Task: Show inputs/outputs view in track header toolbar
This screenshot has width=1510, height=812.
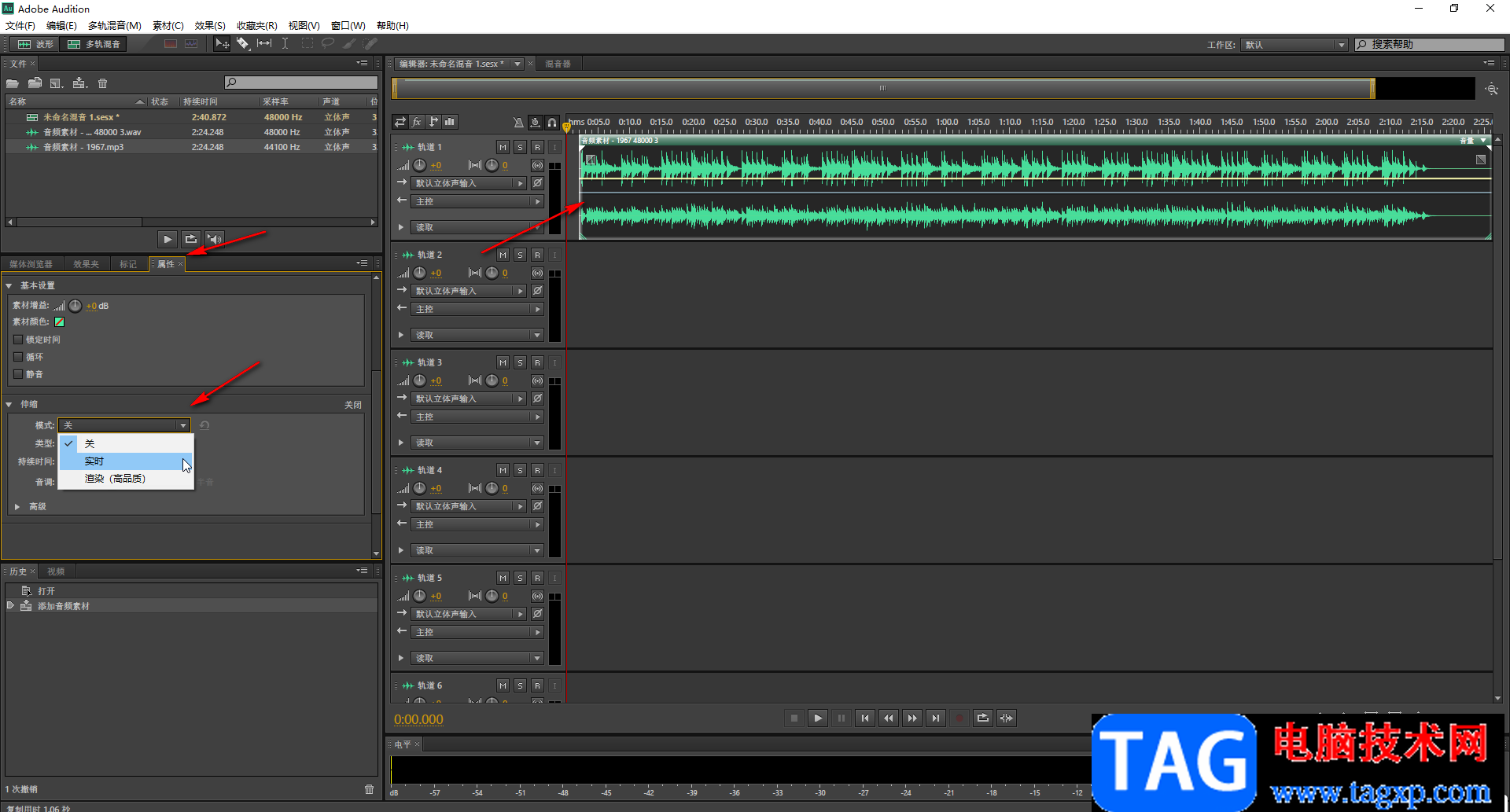Action: 400,122
